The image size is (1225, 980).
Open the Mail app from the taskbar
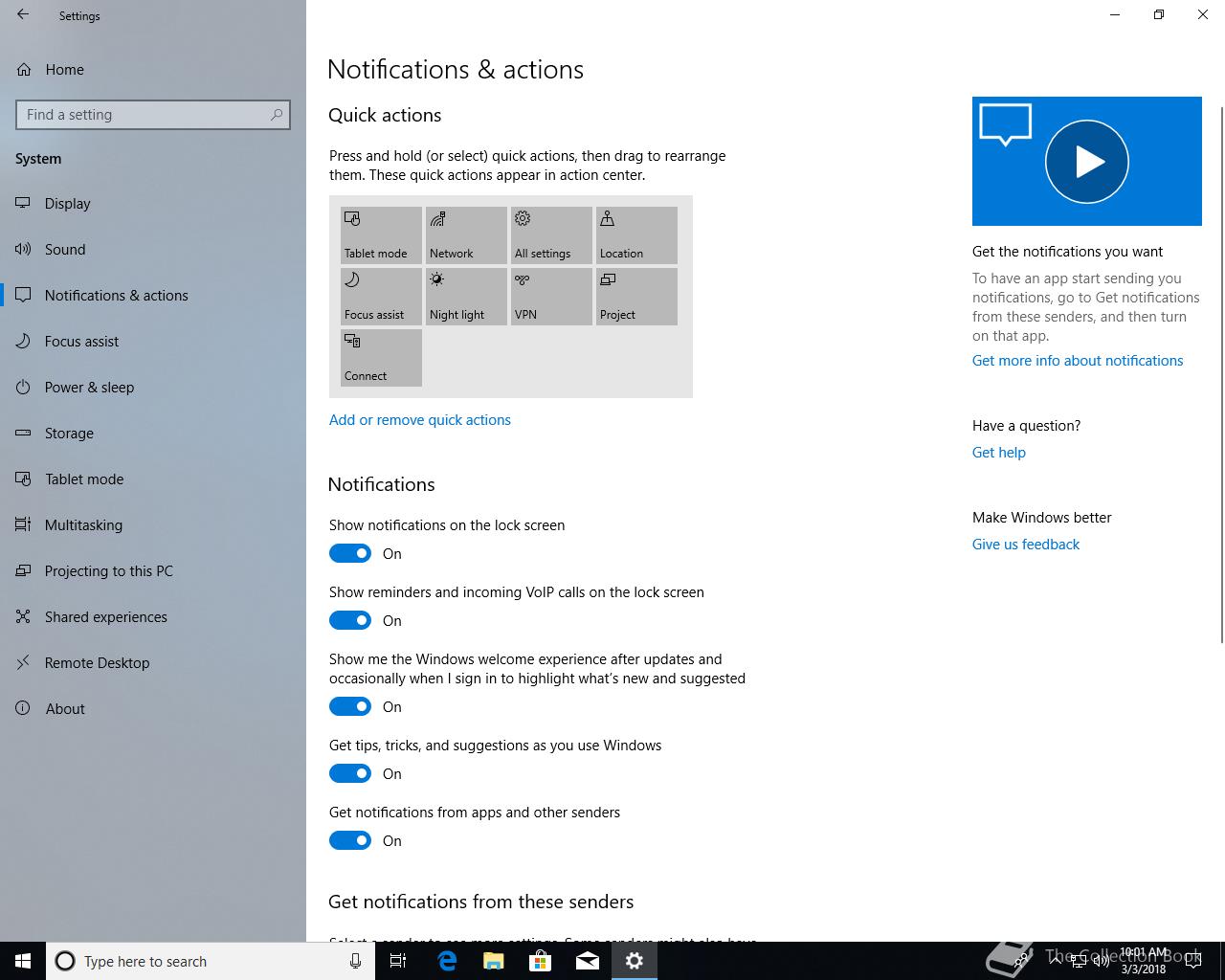coord(588,961)
